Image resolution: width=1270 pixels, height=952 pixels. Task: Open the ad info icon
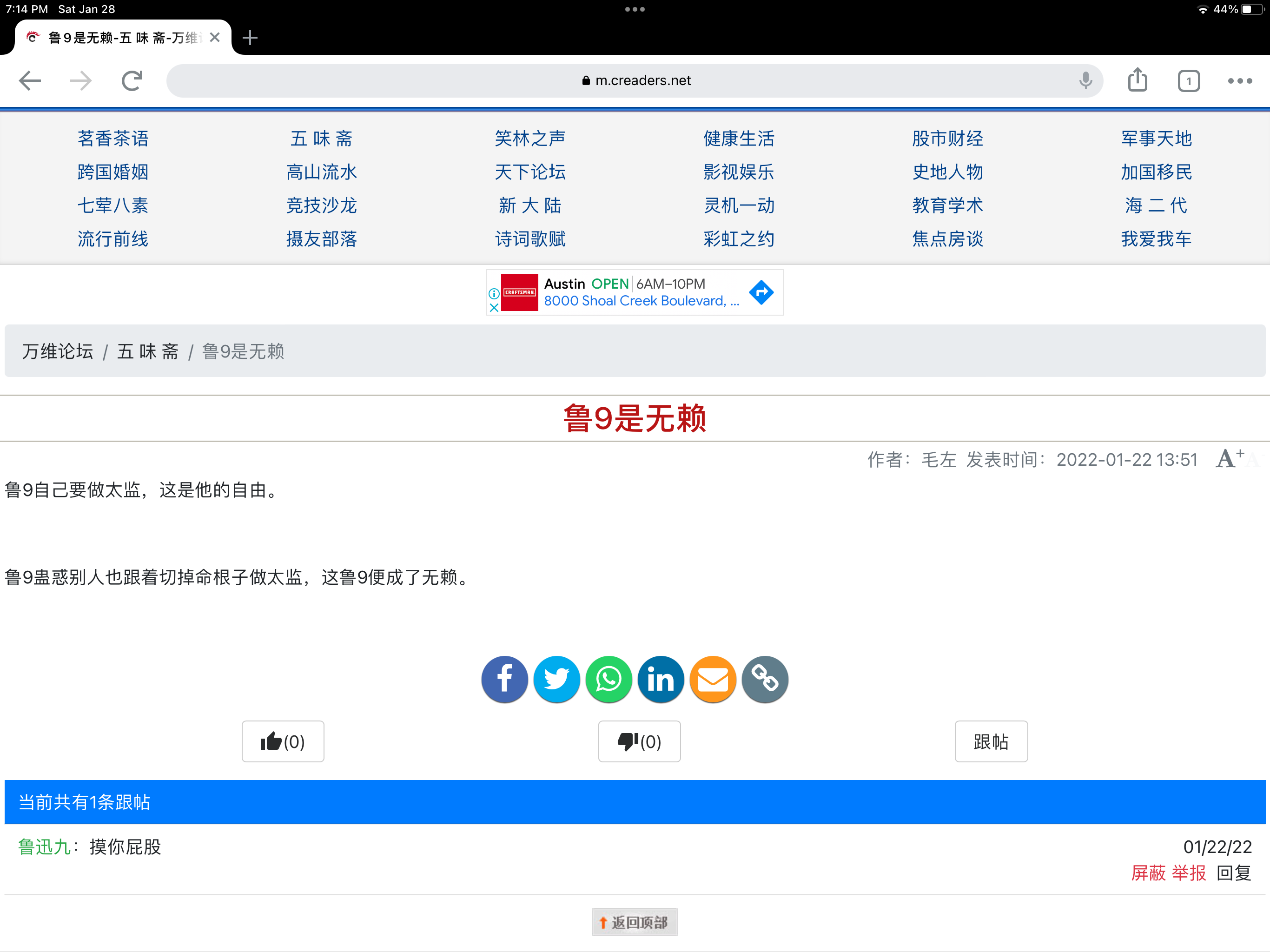pyautogui.click(x=494, y=293)
